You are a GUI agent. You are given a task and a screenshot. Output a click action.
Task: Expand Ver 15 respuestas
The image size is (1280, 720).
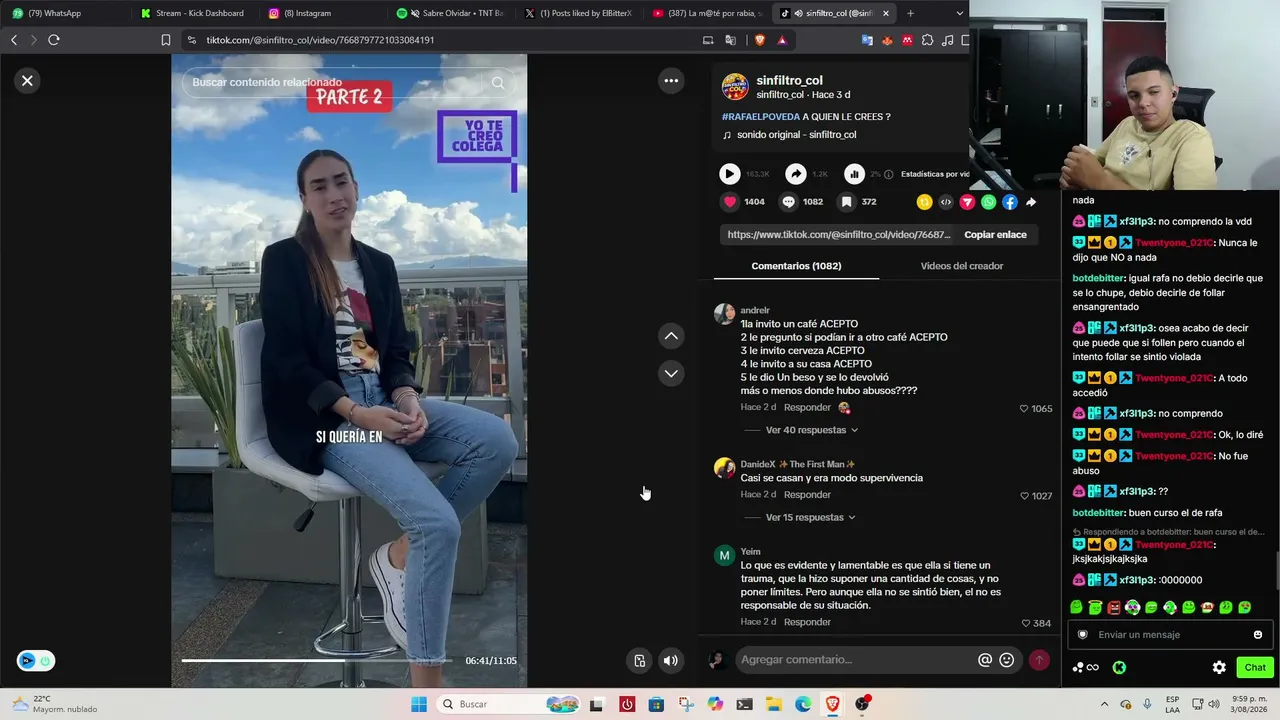[811, 517]
